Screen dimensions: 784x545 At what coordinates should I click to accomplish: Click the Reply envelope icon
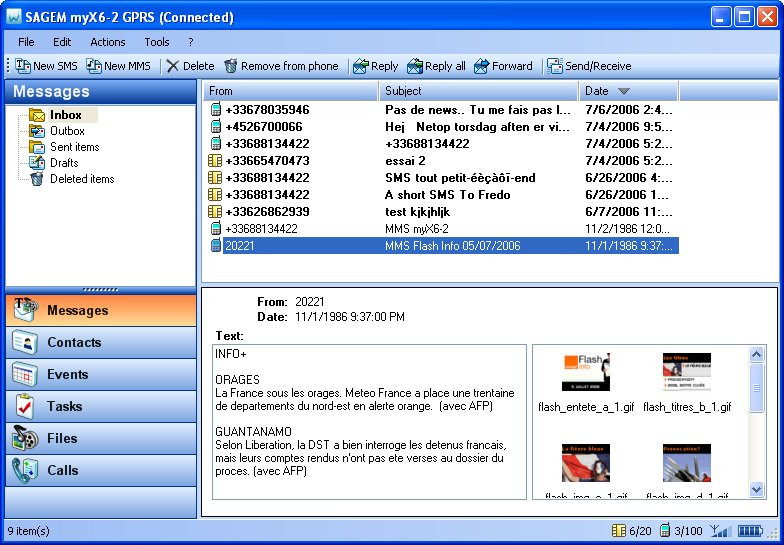coord(361,66)
